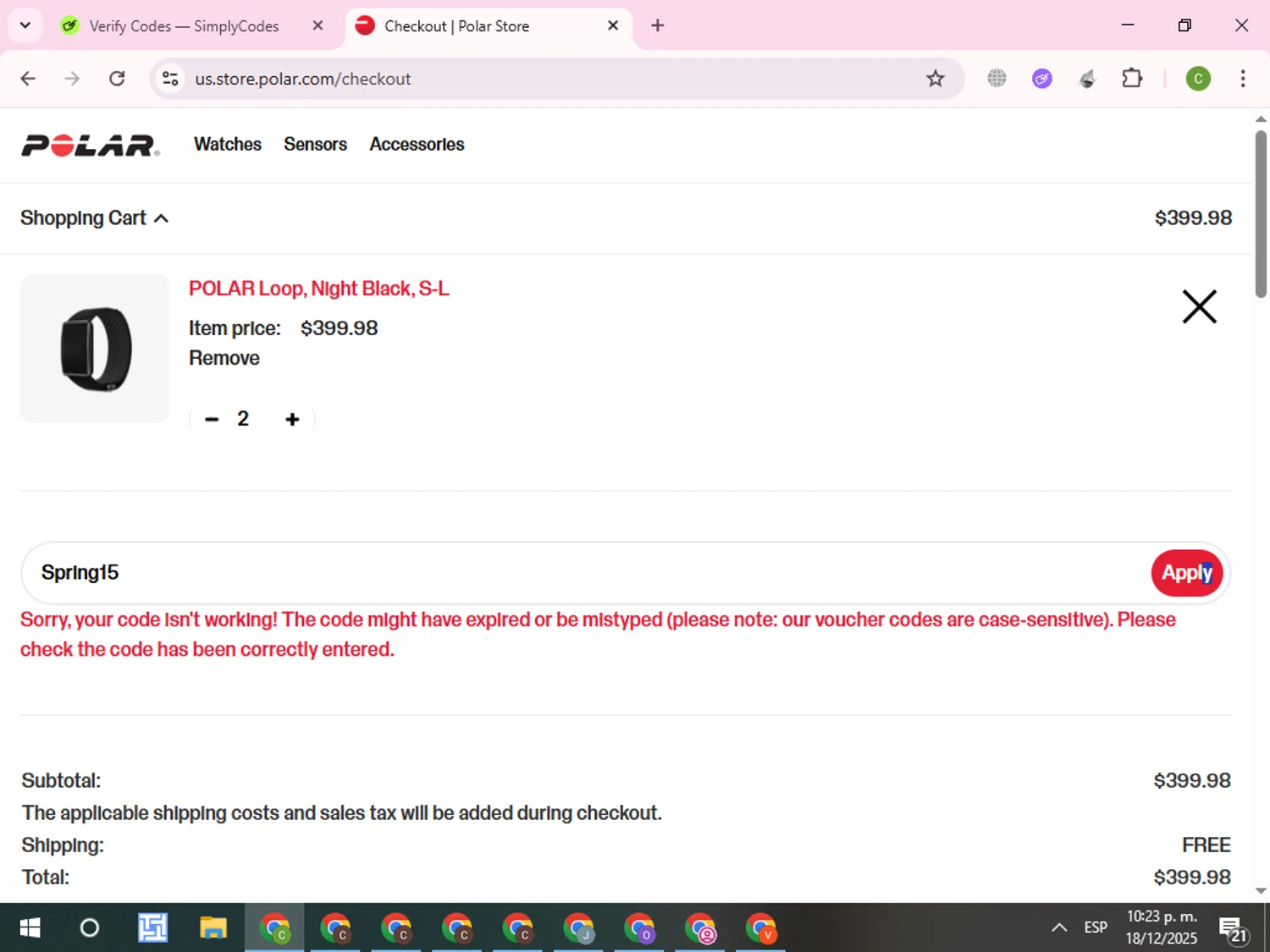Close the Verify Codes SimplyCodes tab
Viewport: 1270px width, 952px height.
click(317, 25)
